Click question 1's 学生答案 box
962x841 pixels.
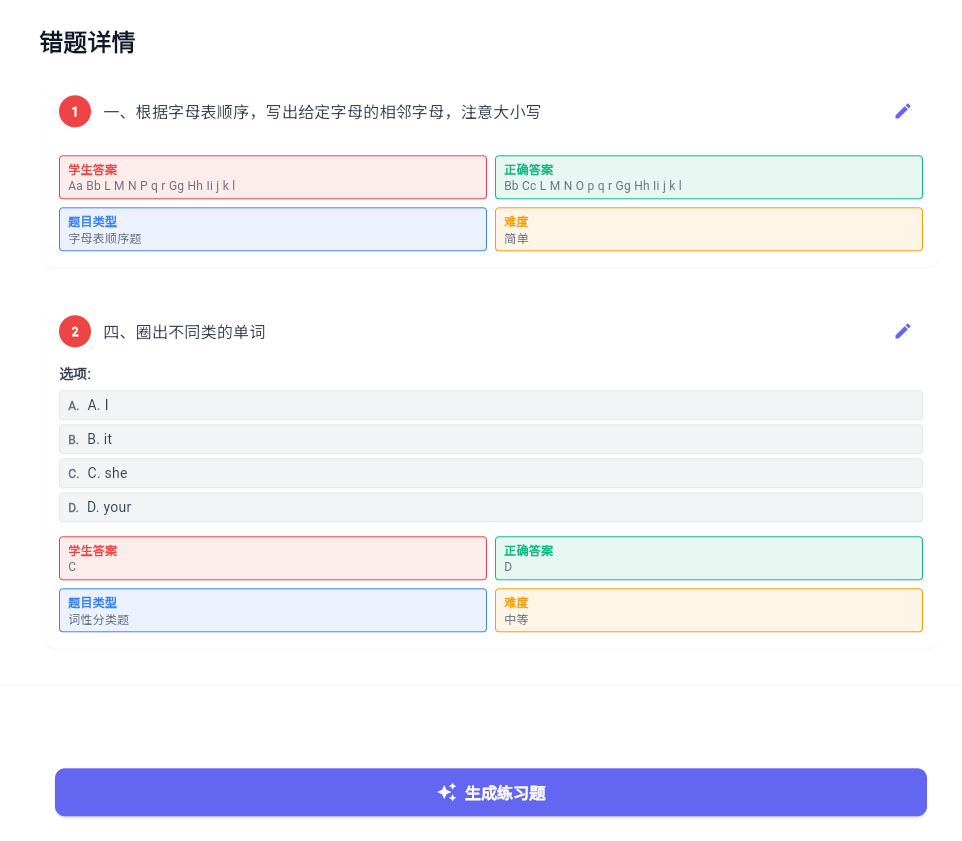click(273, 177)
